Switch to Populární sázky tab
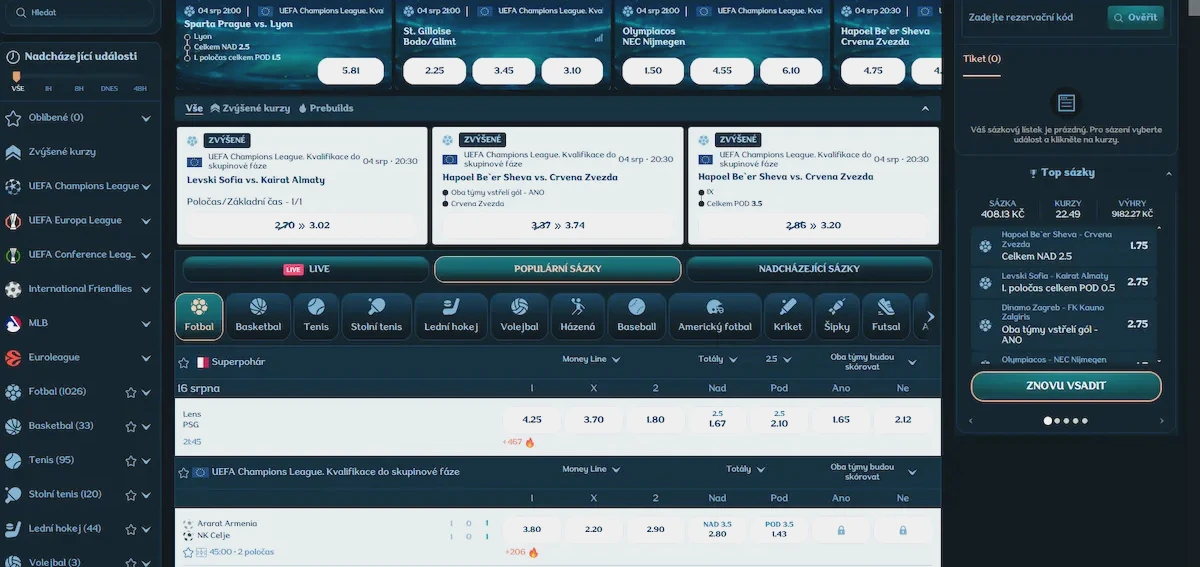Viewport: 1200px width, 567px height. click(557, 269)
